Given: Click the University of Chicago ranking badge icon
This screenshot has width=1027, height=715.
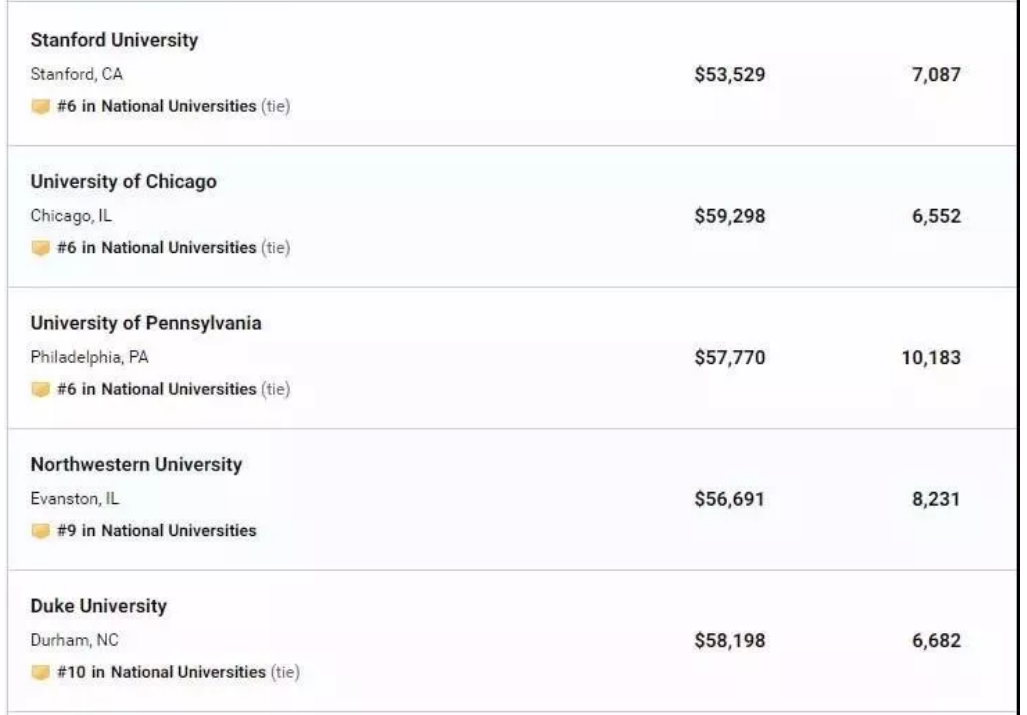Looking at the screenshot, I should 41,248.
